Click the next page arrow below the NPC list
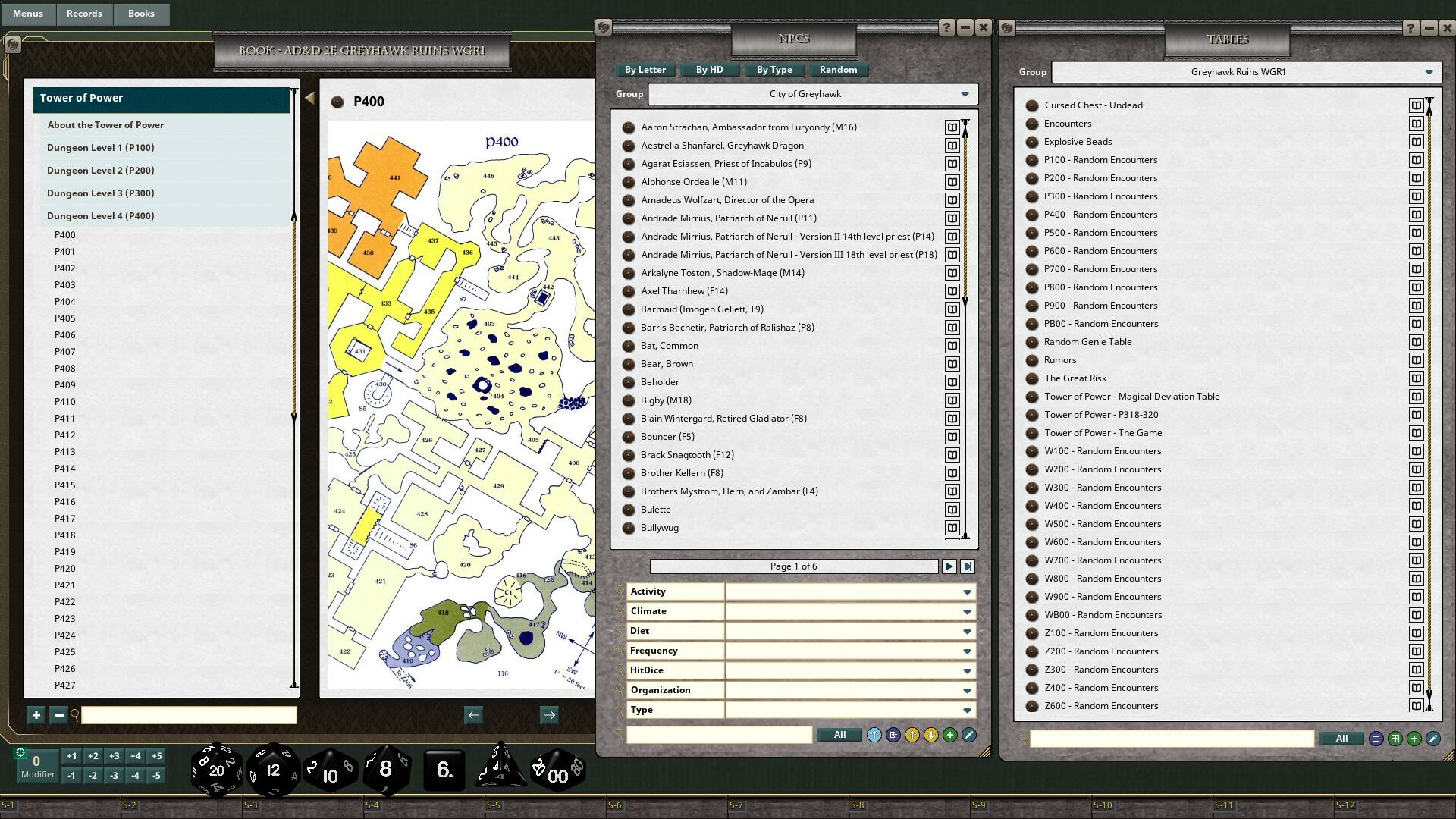Viewport: 1456px width, 819px height. pyautogui.click(x=949, y=566)
